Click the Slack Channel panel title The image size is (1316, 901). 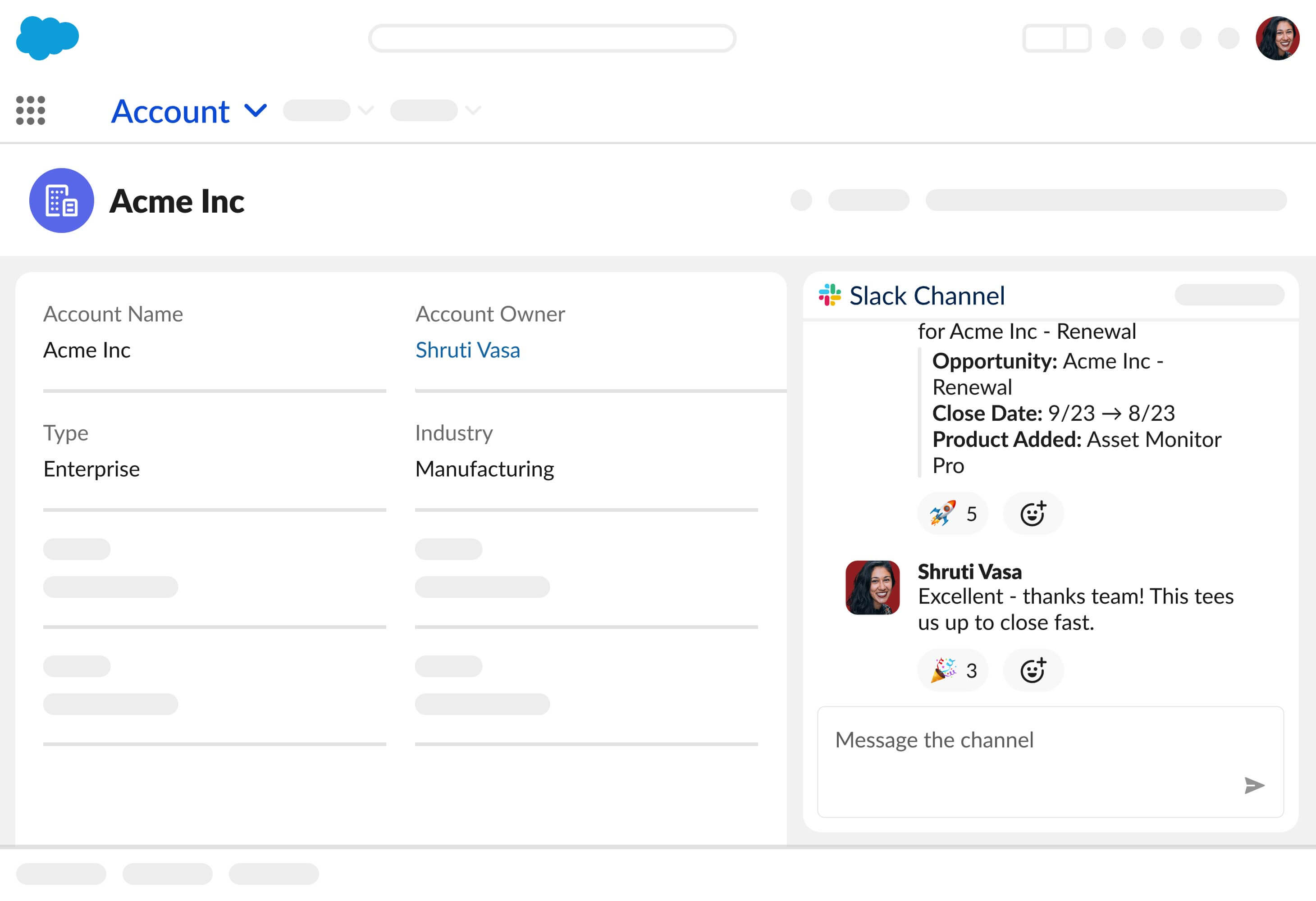click(x=927, y=296)
